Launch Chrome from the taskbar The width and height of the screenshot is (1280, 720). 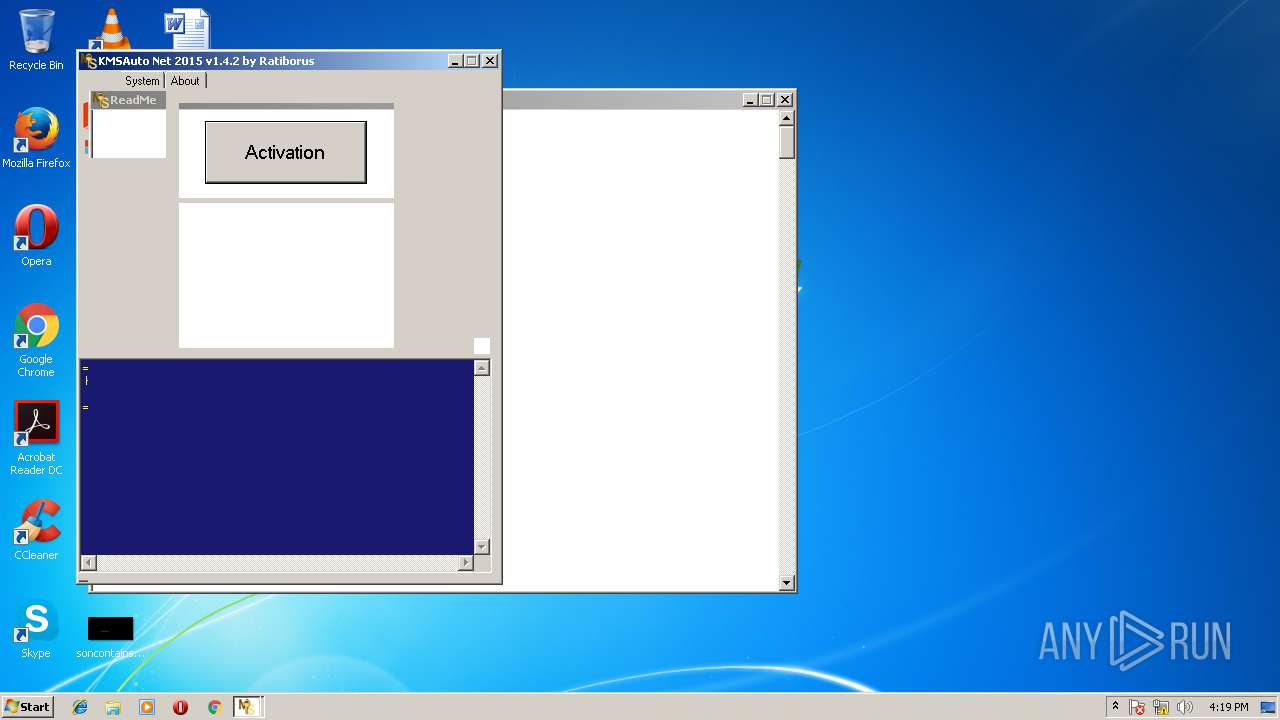(214, 707)
